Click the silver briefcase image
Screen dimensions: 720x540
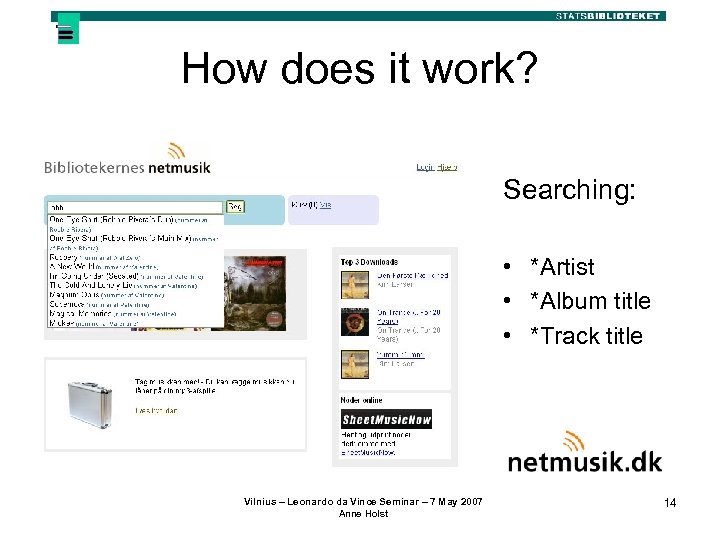pos(90,404)
